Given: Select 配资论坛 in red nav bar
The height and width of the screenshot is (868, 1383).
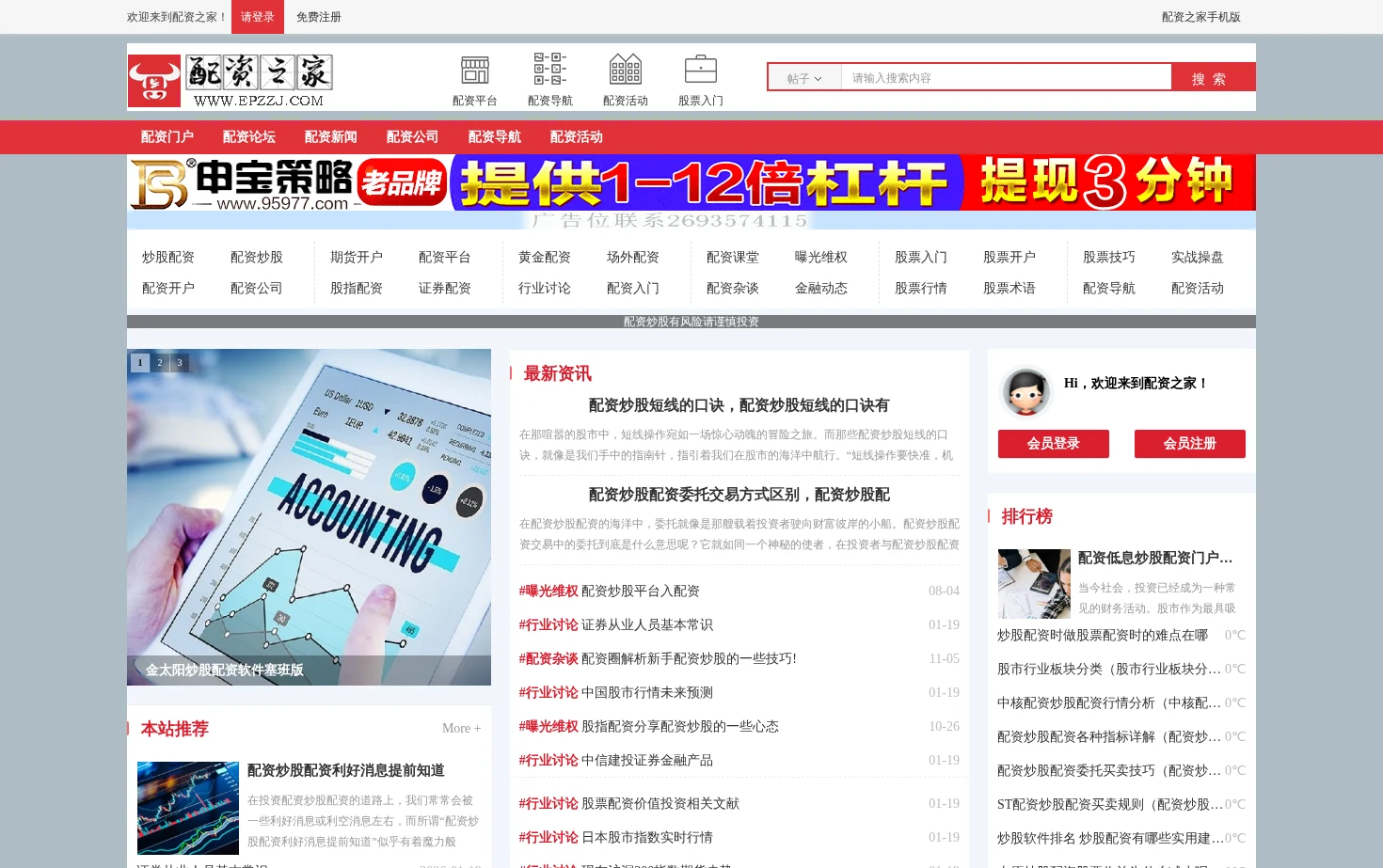Looking at the screenshot, I should [249, 137].
